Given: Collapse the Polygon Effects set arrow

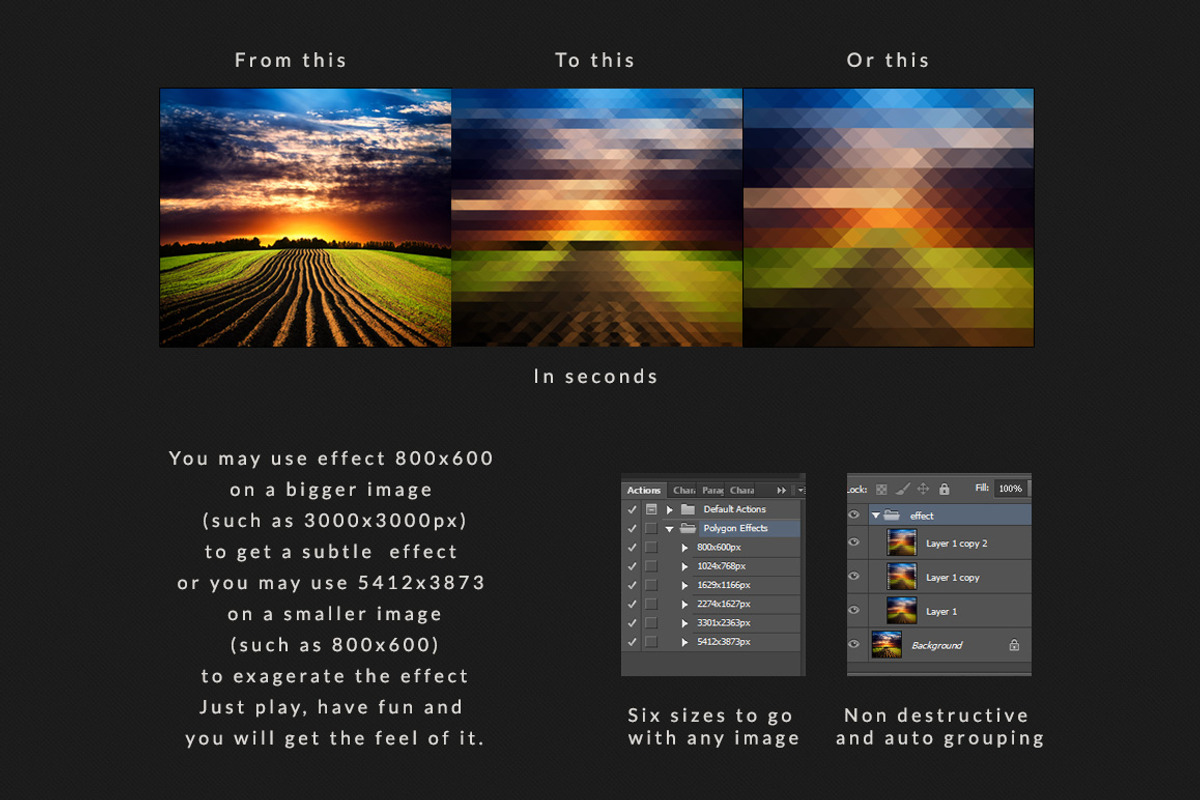Looking at the screenshot, I should 669,529.
